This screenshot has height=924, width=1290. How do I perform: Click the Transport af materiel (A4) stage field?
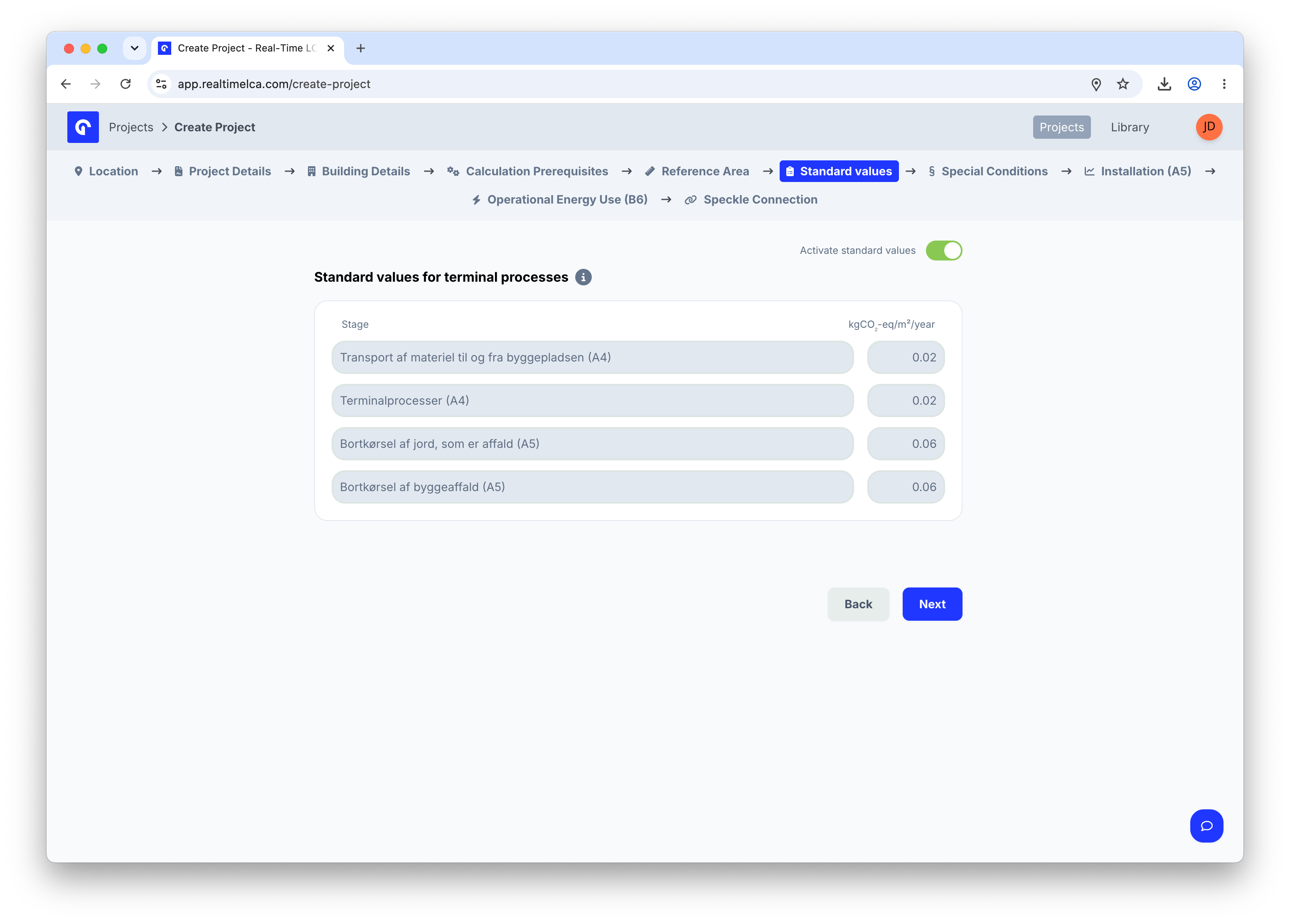tap(592, 357)
